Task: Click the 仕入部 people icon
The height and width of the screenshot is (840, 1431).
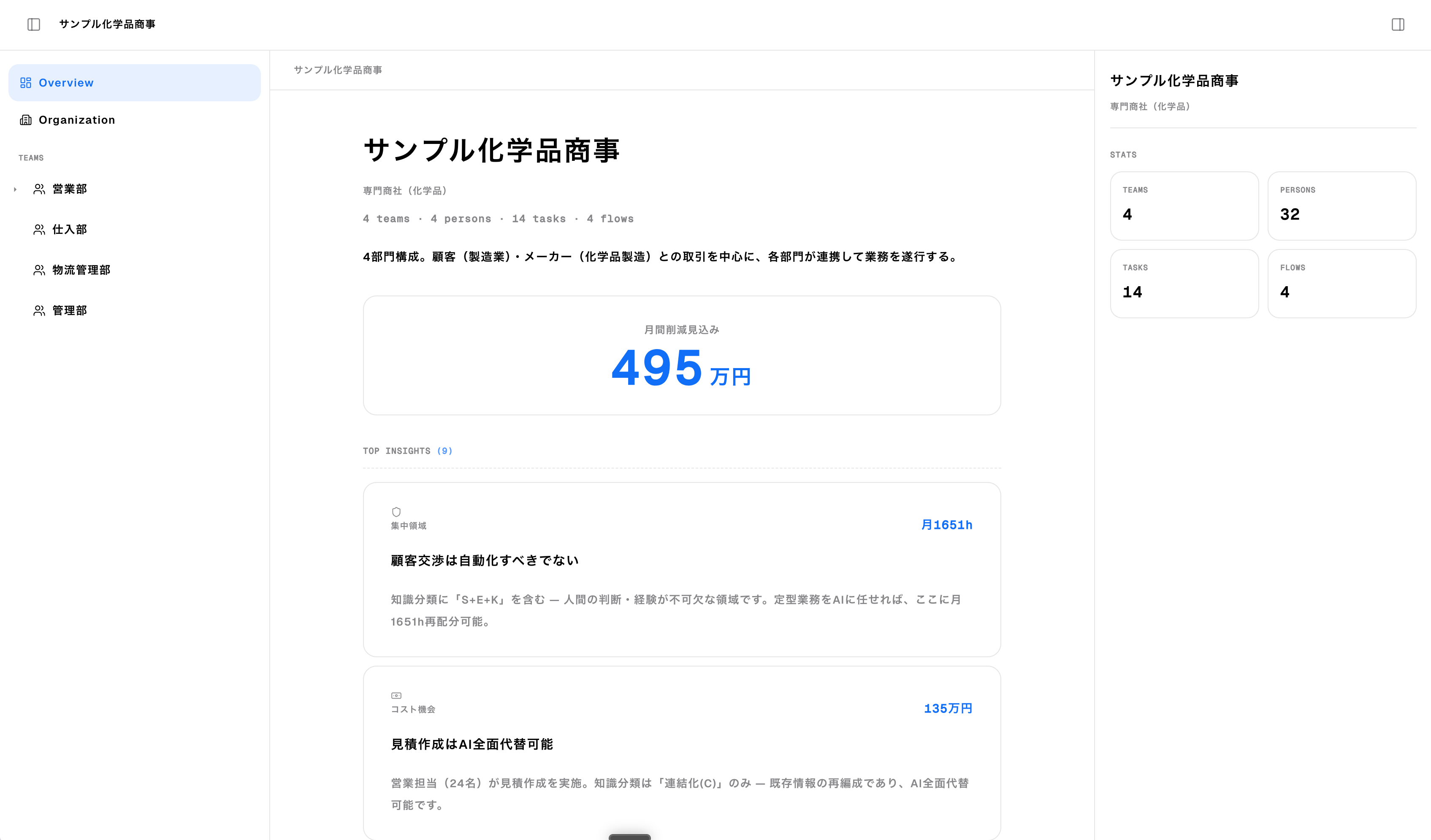Action: pyautogui.click(x=39, y=230)
